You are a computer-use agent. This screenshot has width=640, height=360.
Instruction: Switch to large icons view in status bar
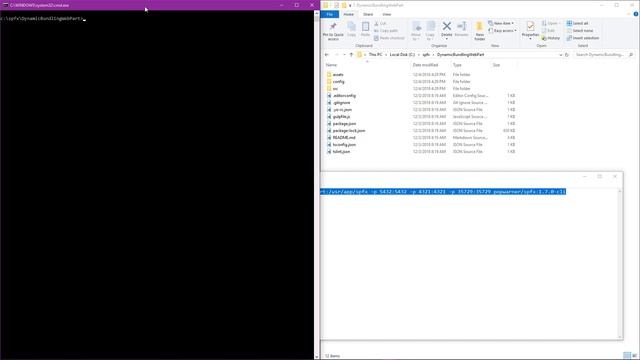click(634, 356)
